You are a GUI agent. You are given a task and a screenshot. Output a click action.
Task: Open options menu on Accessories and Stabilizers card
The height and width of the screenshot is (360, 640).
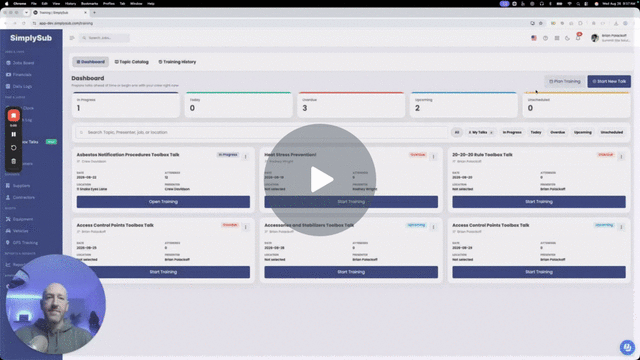coord(433,227)
